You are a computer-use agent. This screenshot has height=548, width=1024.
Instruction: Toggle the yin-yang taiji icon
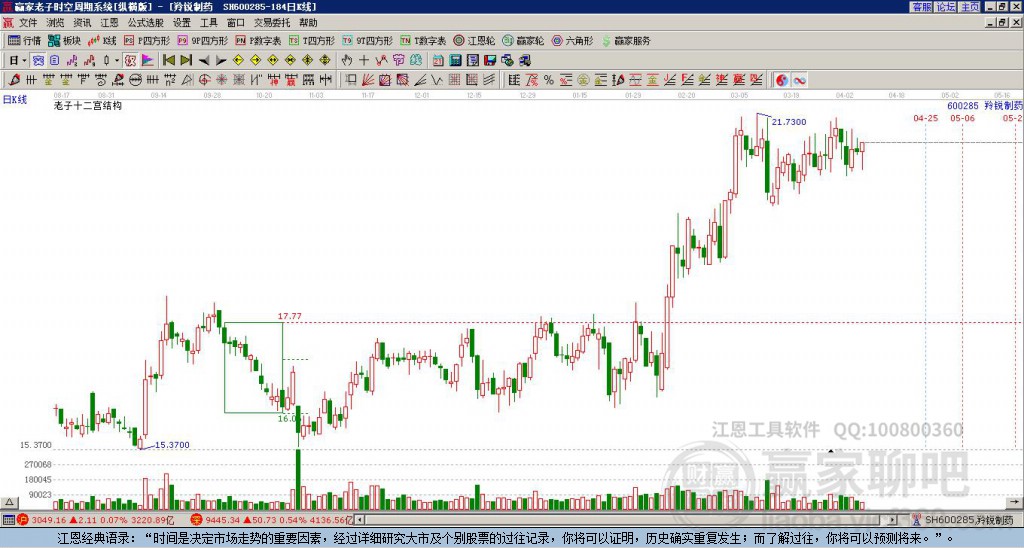pyautogui.click(x=782, y=80)
